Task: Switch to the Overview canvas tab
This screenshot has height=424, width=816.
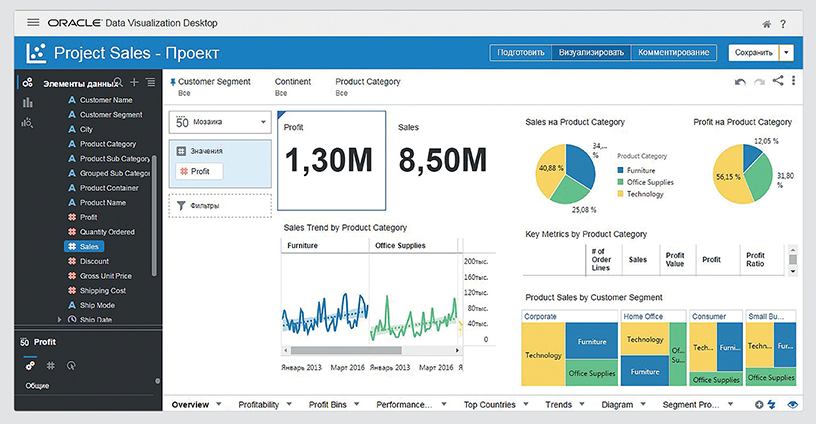Action: pos(190,404)
